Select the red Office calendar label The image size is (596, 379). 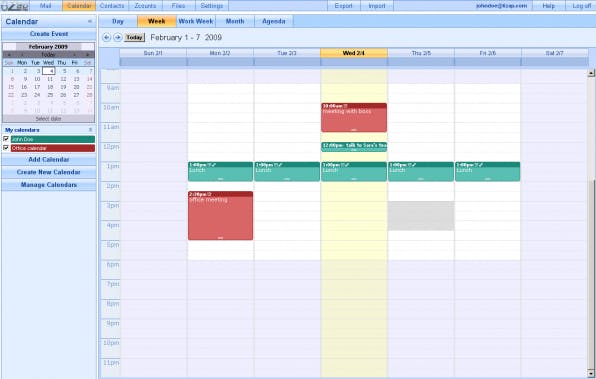tap(53, 148)
